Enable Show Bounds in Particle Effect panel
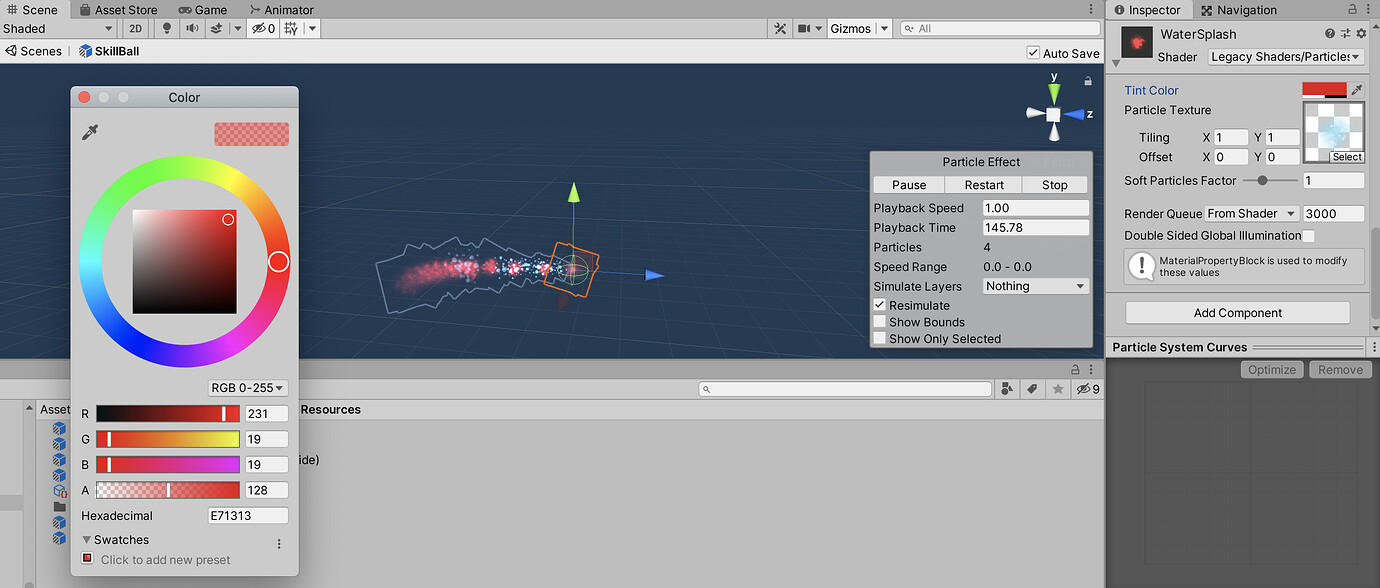Screen dimensions: 1380x588 coord(880,322)
